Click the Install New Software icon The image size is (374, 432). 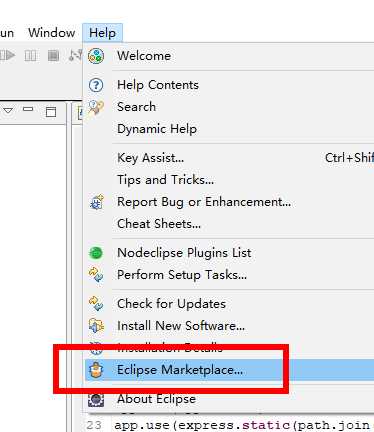96,326
